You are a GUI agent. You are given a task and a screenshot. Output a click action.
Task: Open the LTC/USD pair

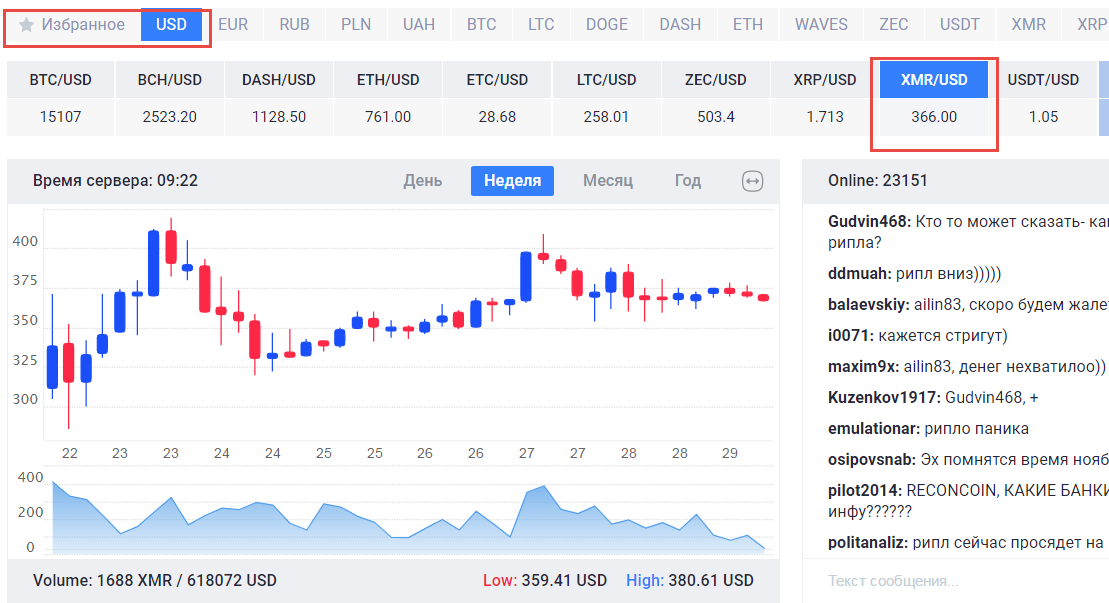click(x=607, y=80)
